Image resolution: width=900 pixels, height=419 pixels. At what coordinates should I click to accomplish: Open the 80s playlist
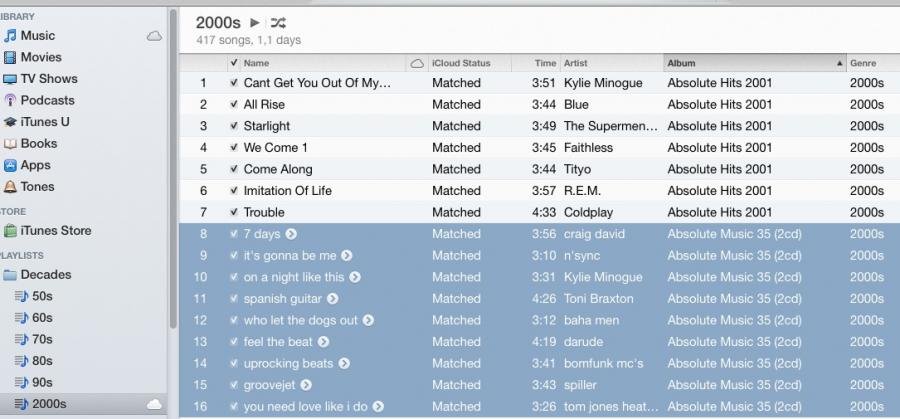click(42, 361)
